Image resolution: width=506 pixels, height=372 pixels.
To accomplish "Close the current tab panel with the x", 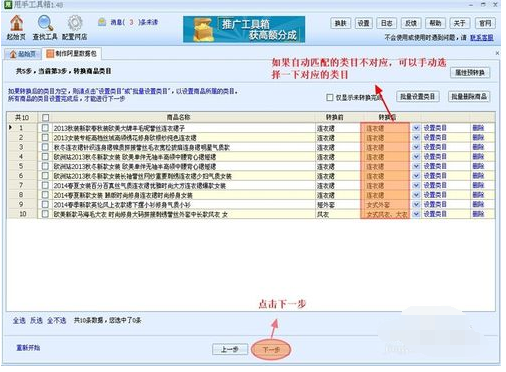I will click(497, 53).
